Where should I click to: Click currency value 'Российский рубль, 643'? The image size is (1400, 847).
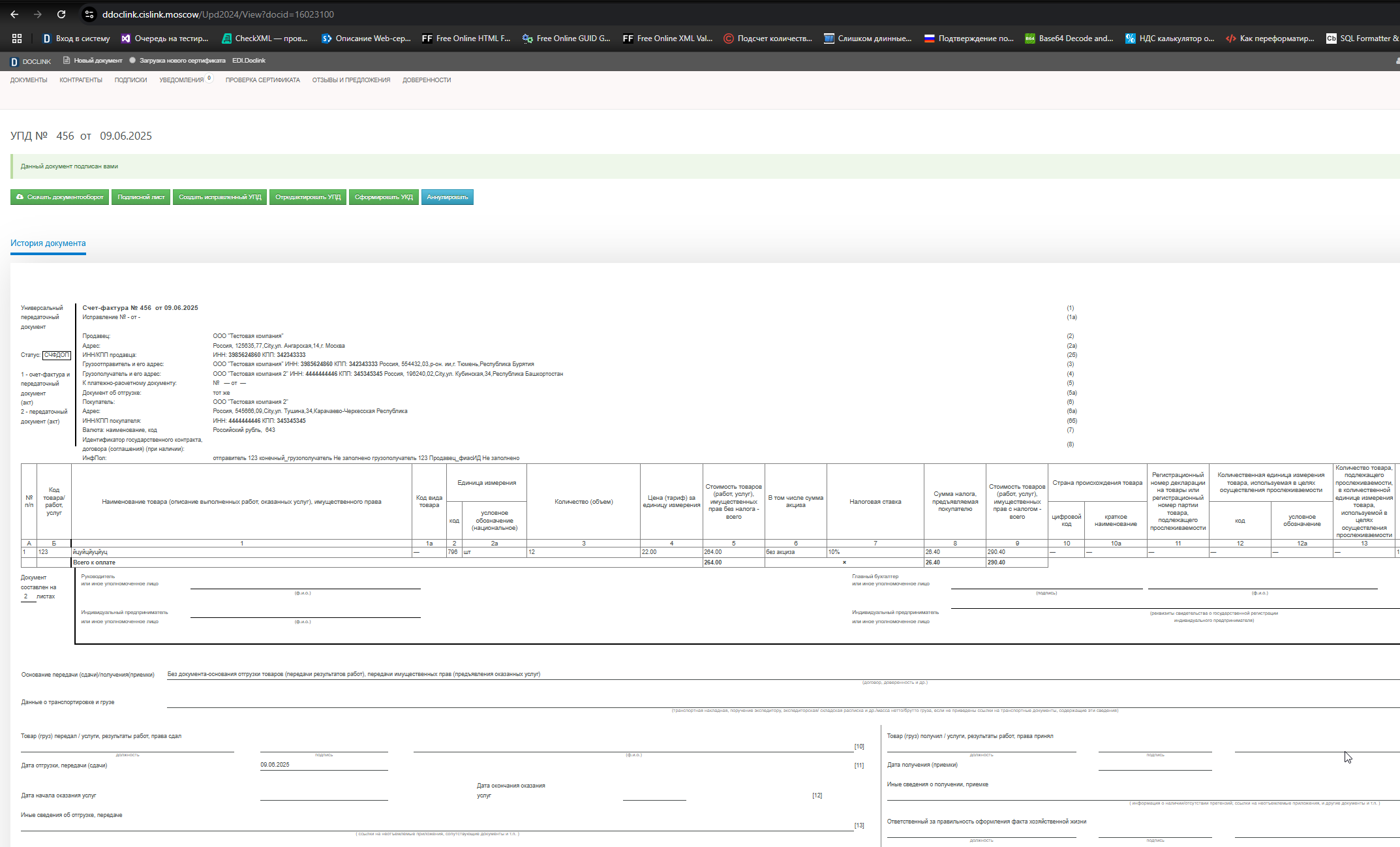coord(244,430)
